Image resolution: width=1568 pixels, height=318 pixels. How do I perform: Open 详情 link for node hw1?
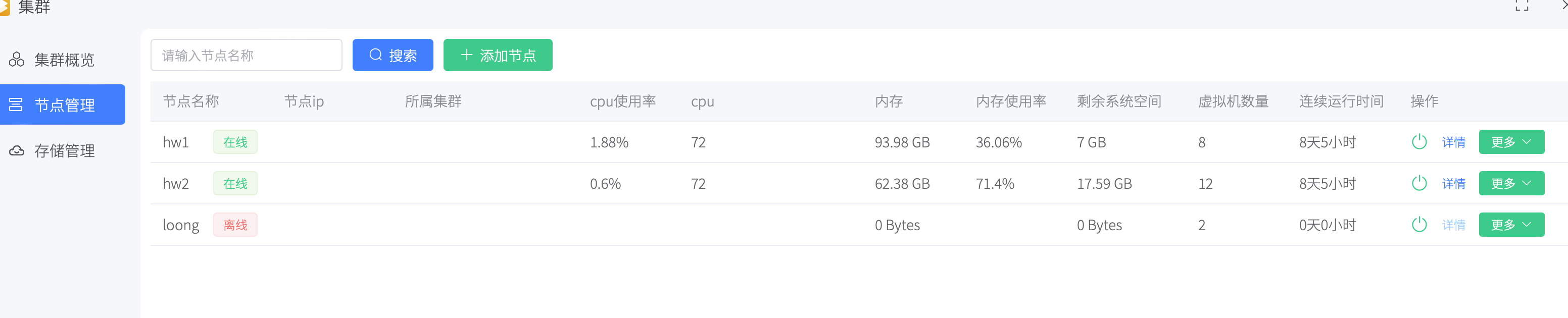[x=1453, y=142]
